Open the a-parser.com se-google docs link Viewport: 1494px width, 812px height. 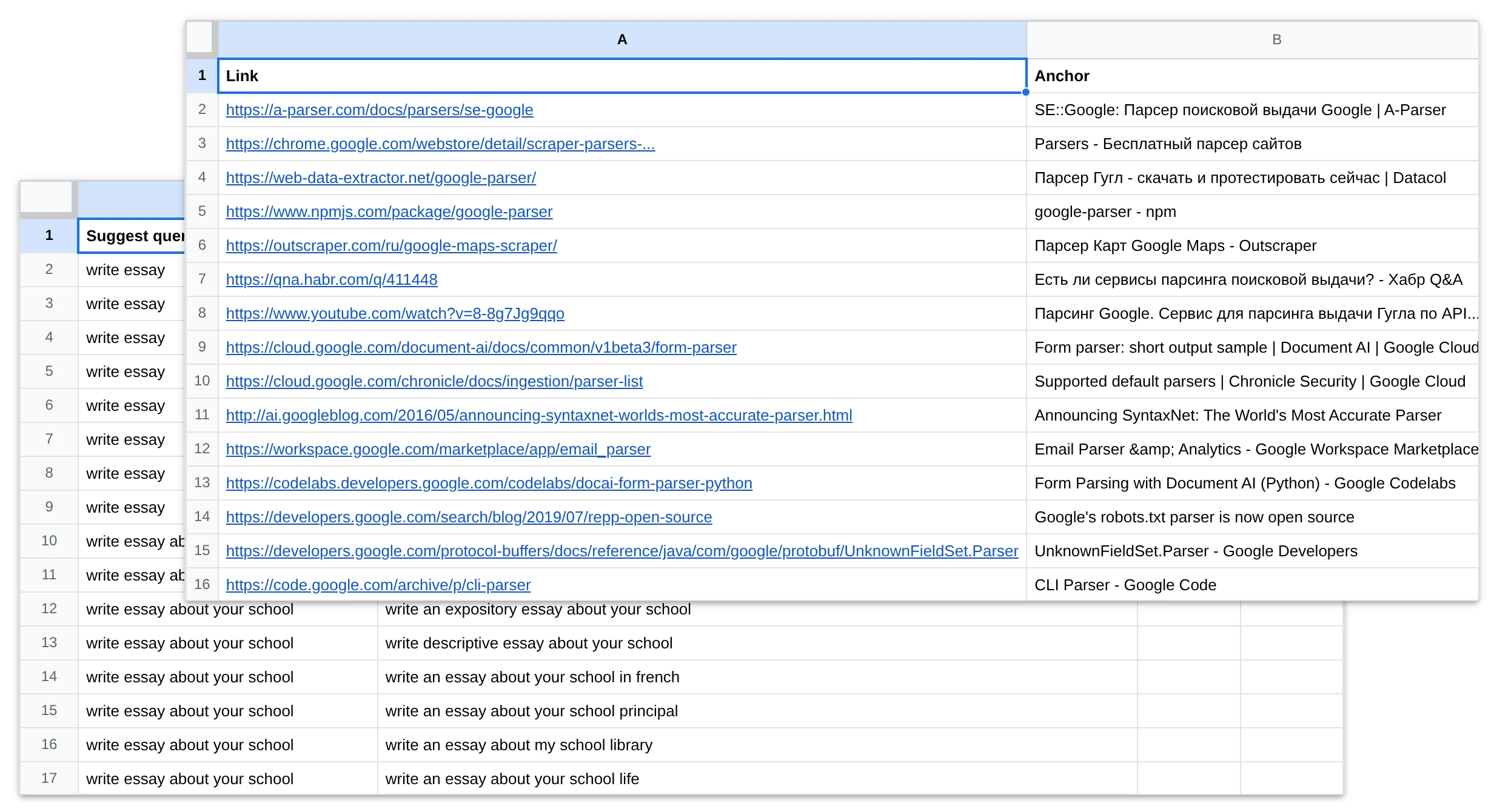coord(380,110)
